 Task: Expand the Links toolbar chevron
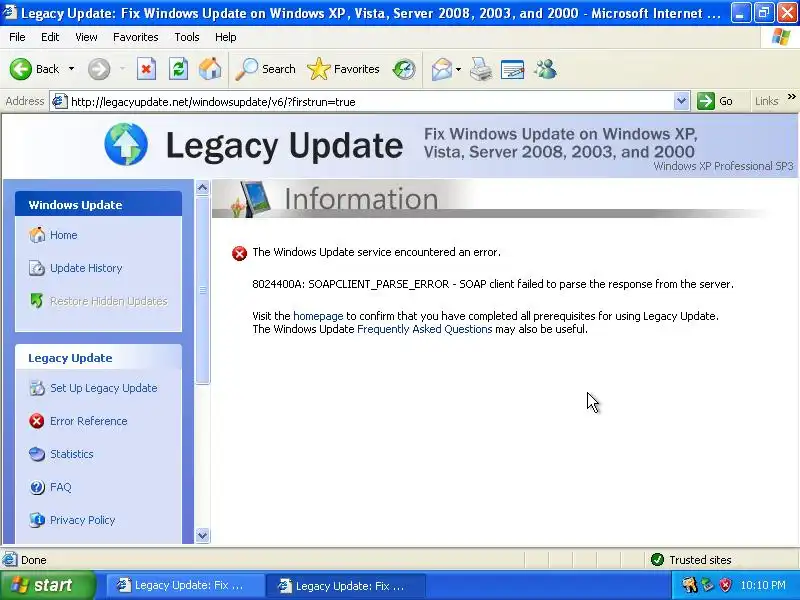791,96
